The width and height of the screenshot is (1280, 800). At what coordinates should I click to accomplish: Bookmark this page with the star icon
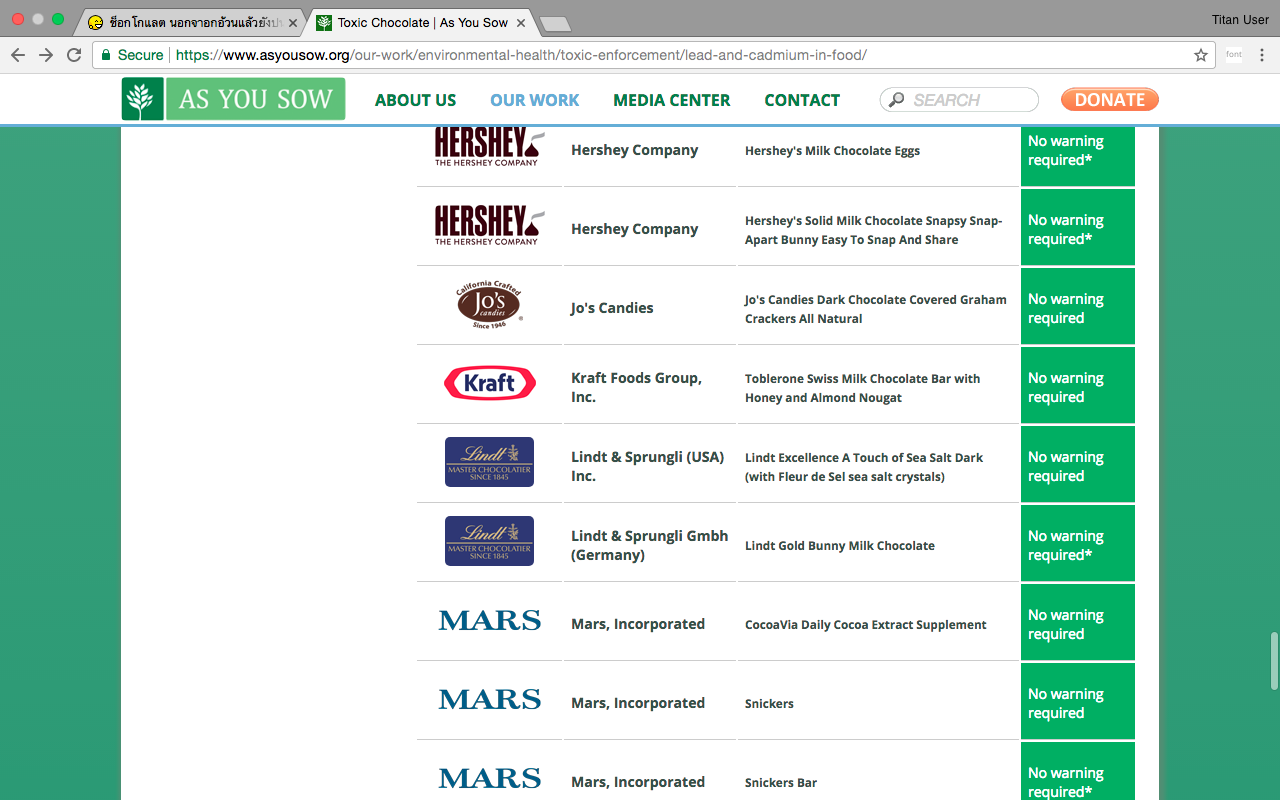[1201, 55]
